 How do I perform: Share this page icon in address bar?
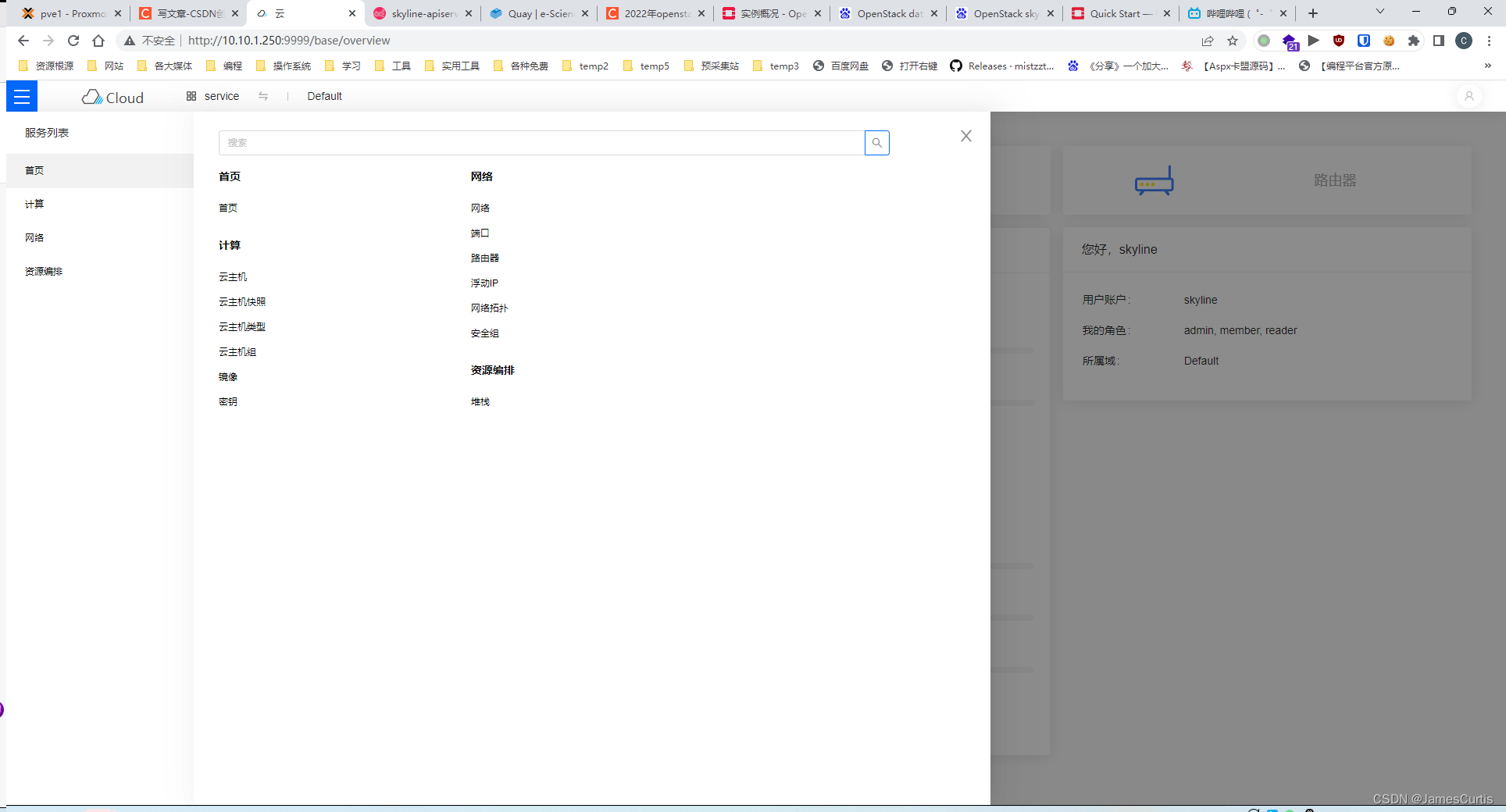coord(1208,41)
